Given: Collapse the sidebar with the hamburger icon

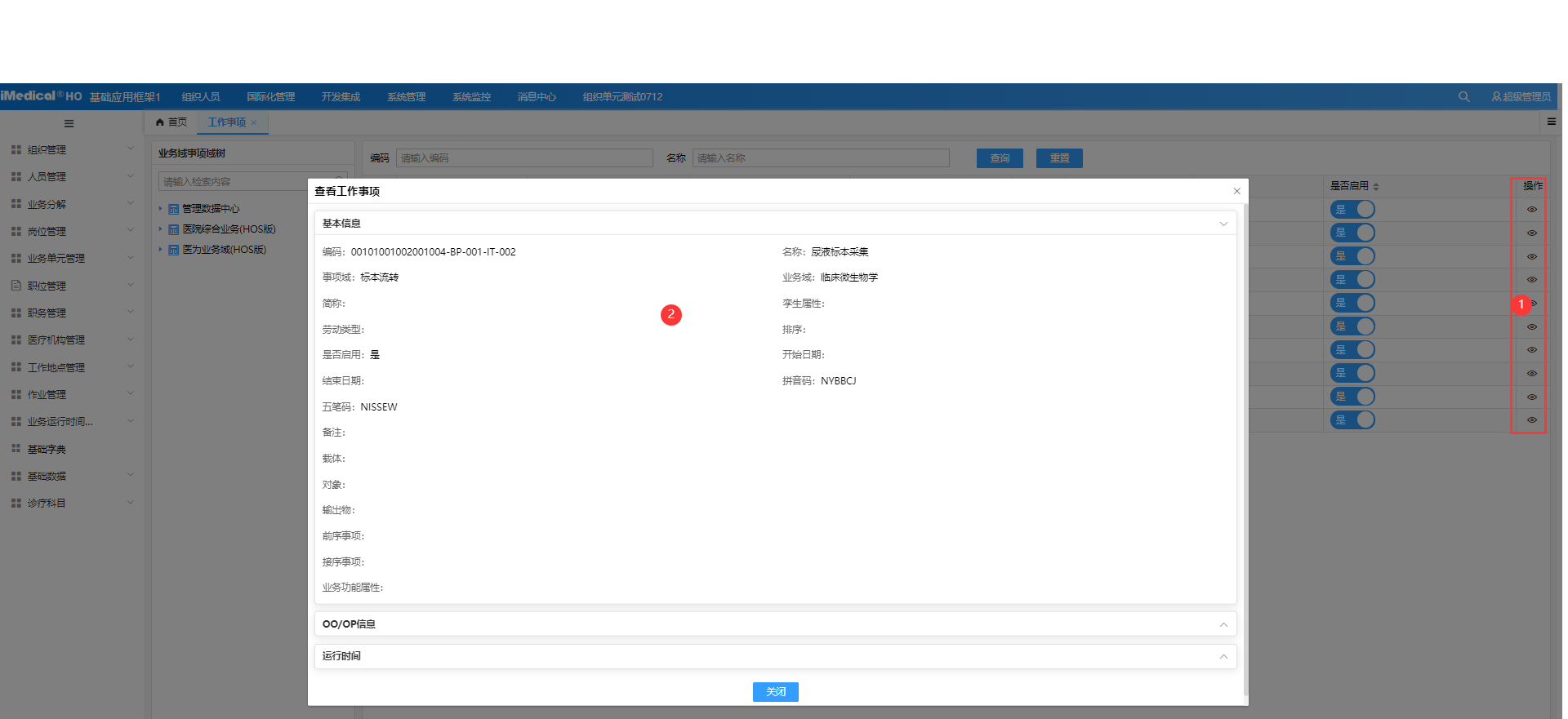Looking at the screenshot, I should tap(69, 123).
